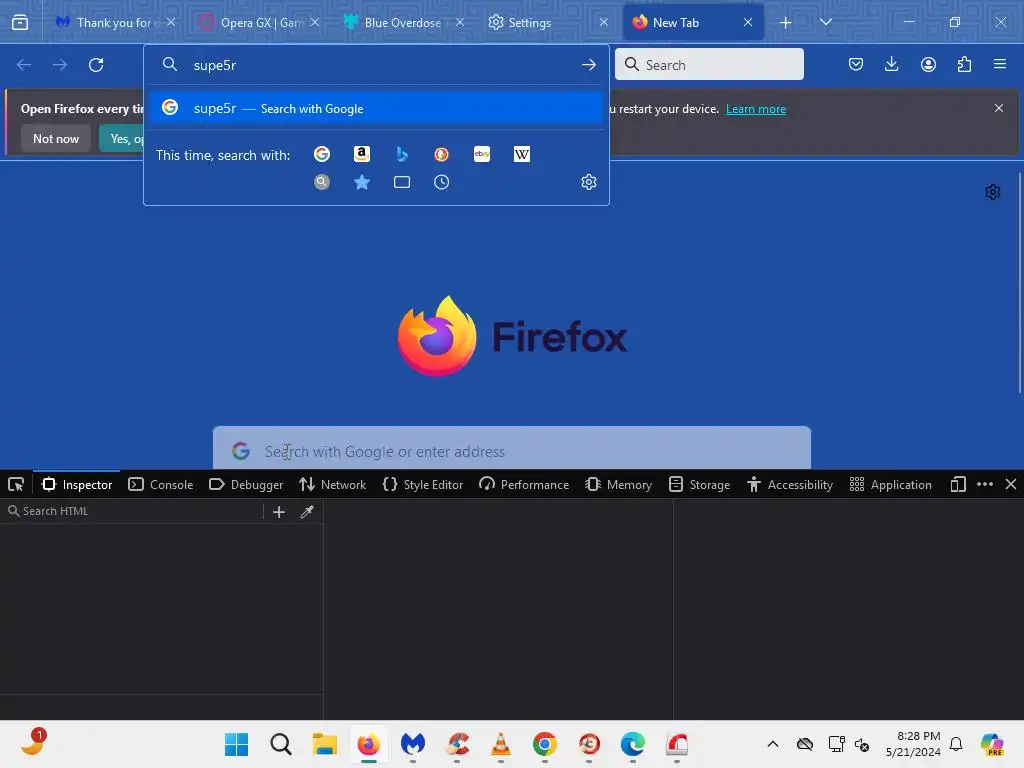Click the New Tab page search field
Viewport: 1024px width, 768px height.
512,449
